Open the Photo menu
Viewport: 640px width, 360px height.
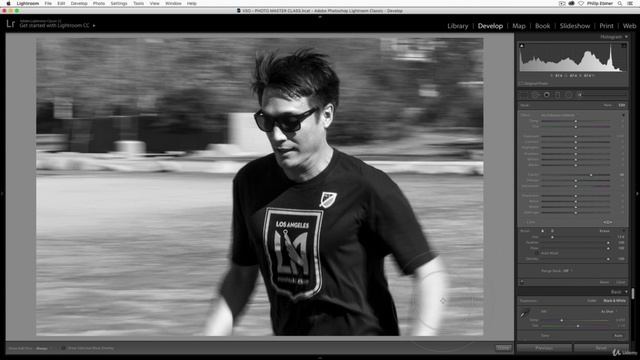pyautogui.click(x=99, y=3)
